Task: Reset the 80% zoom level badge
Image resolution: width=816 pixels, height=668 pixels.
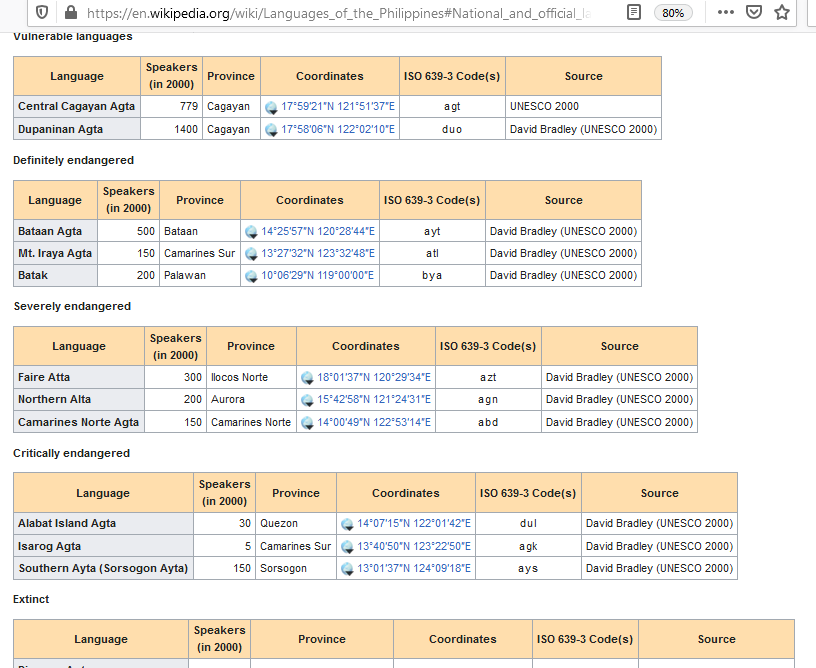Action: coord(673,12)
